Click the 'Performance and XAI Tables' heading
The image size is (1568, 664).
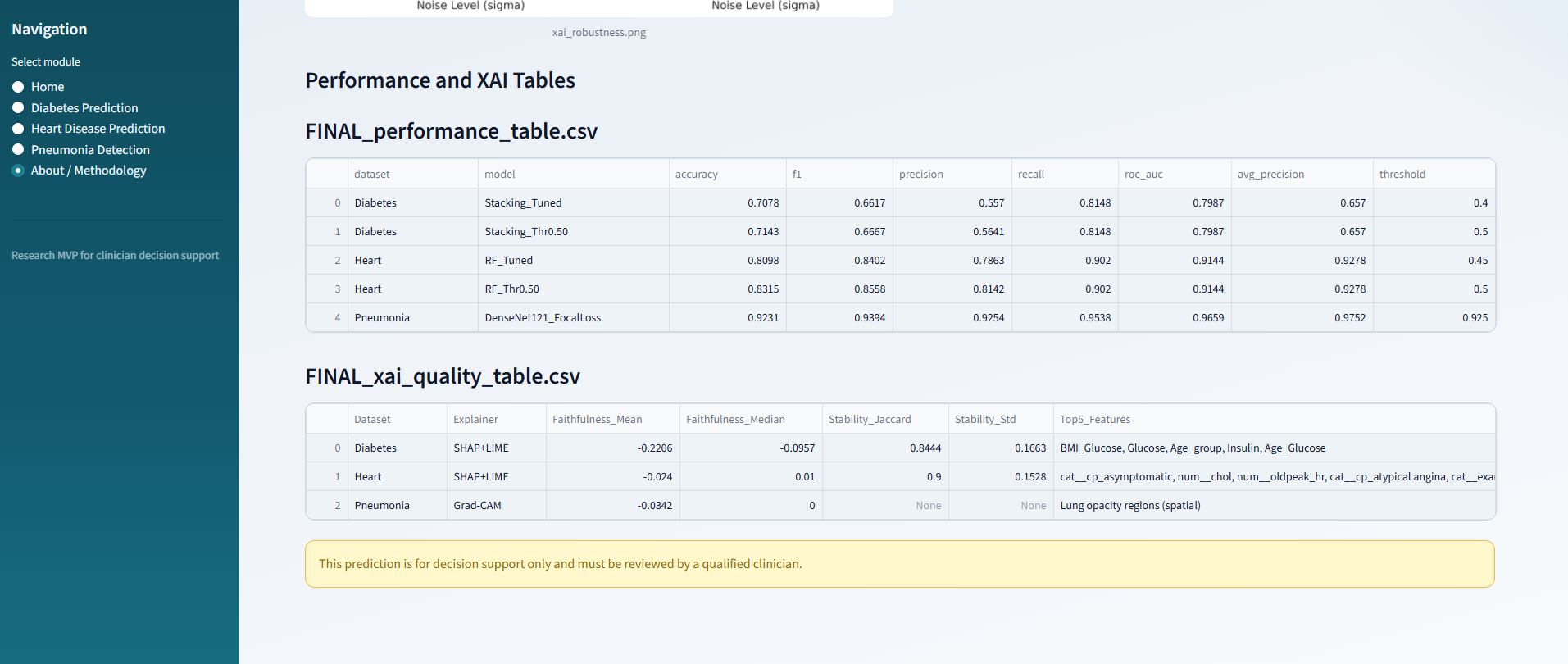pyautogui.click(x=440, y=80)
